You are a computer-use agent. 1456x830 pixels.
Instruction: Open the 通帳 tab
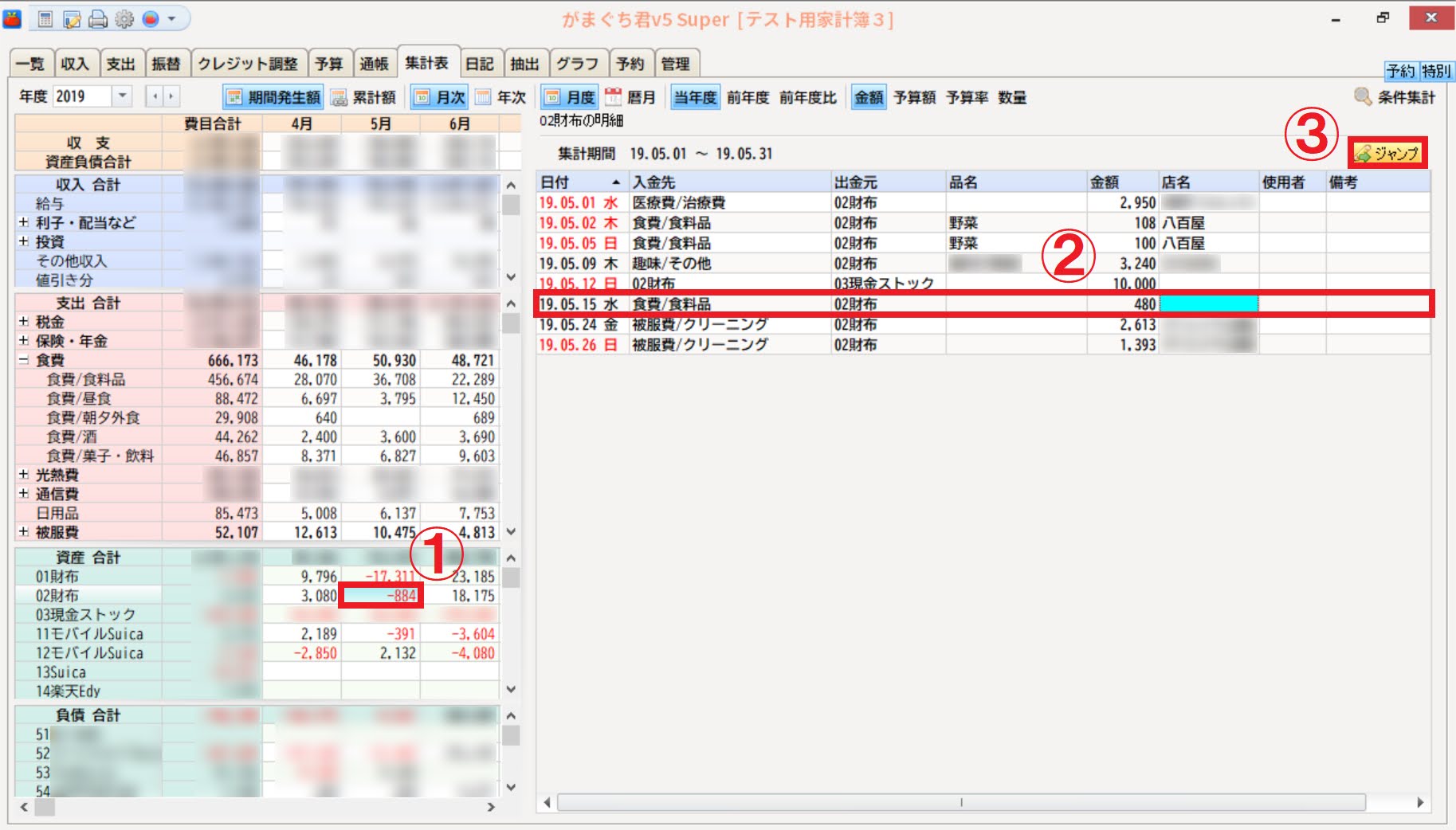click(374, 64)
